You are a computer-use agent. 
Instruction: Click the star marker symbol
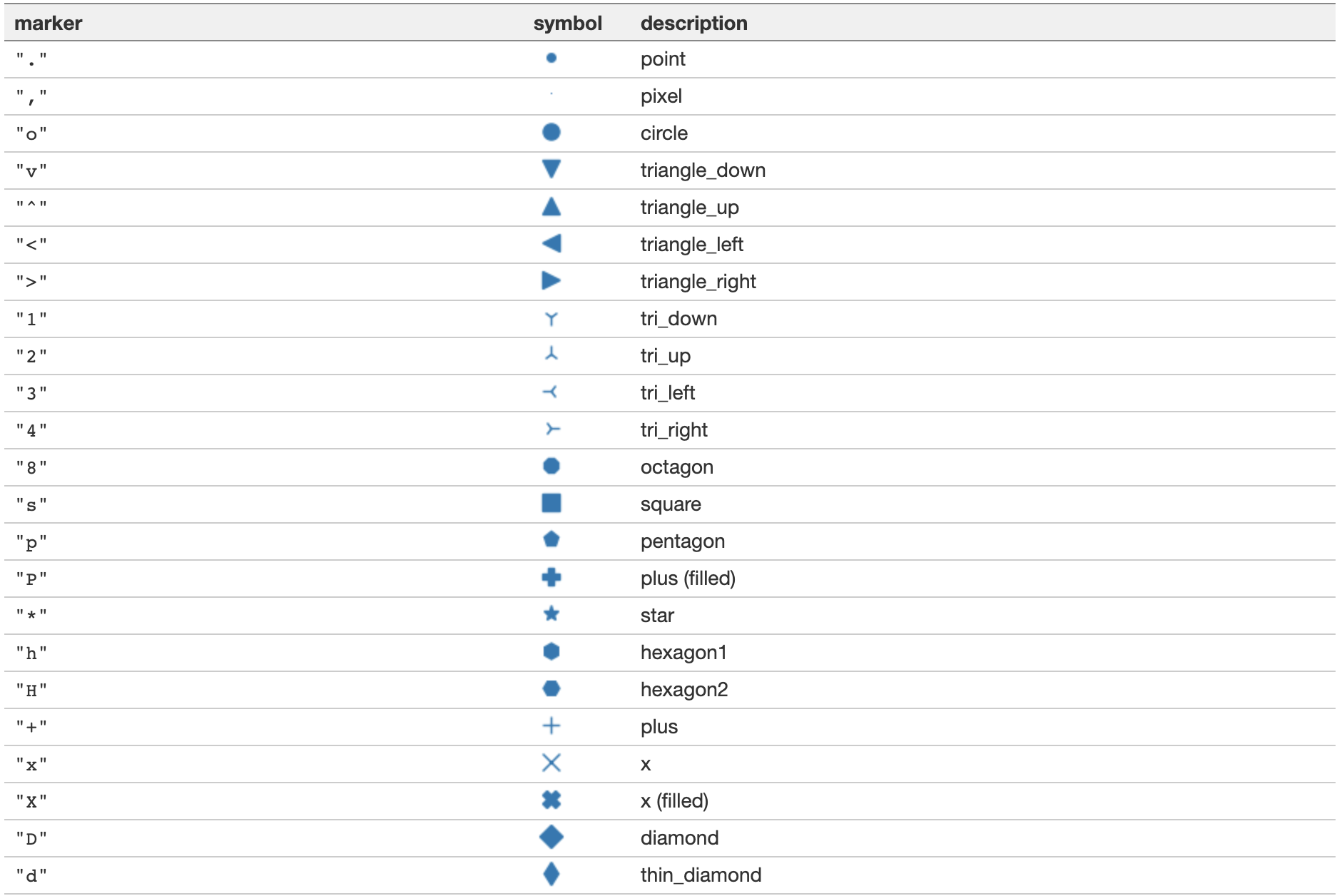(x=550, y=615)
